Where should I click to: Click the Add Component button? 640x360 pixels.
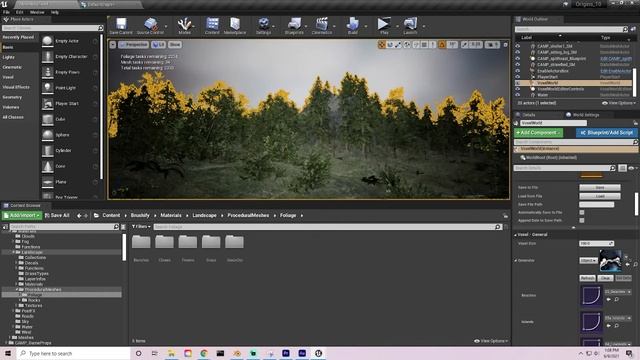[538, 133]
